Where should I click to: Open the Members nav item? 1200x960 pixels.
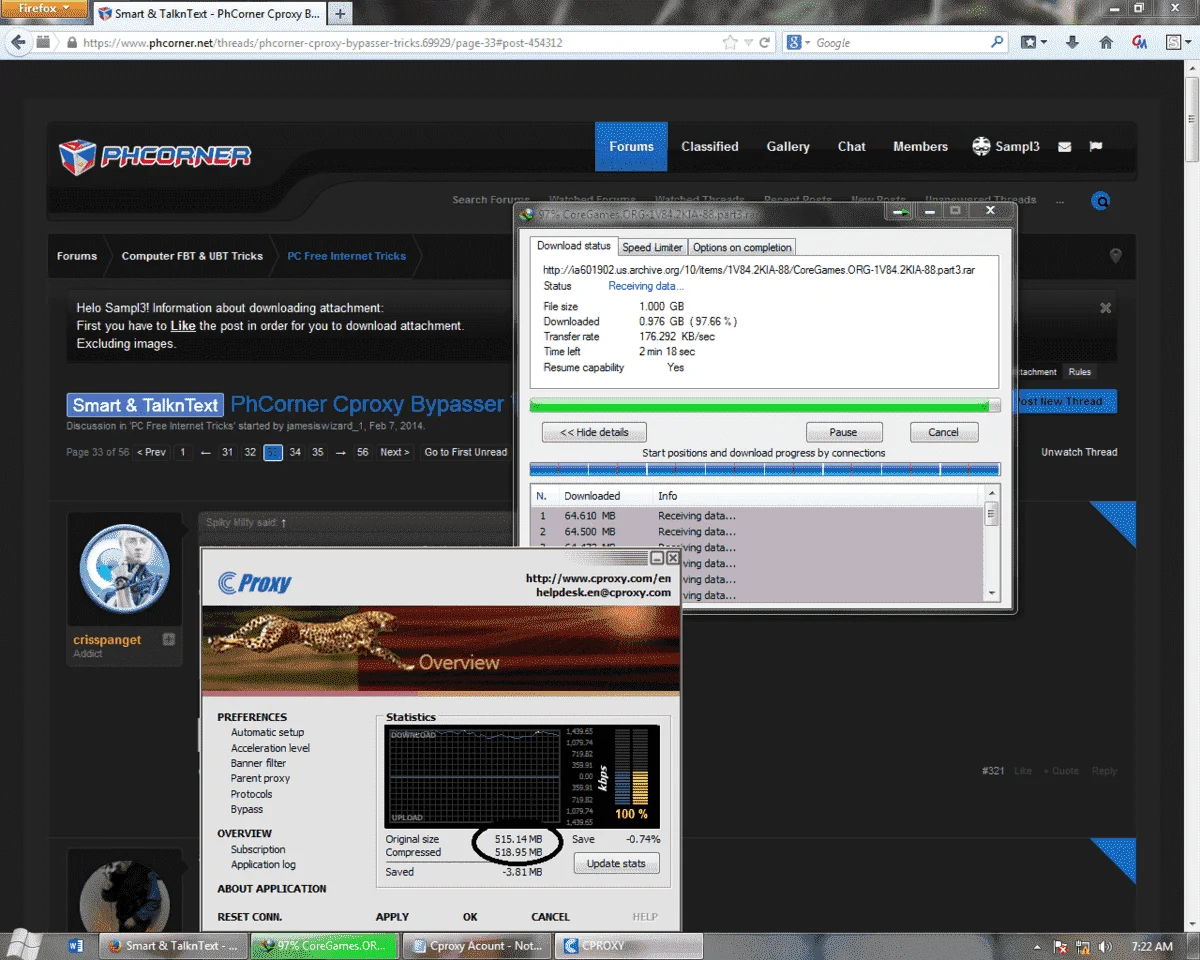tap(920, 147)
